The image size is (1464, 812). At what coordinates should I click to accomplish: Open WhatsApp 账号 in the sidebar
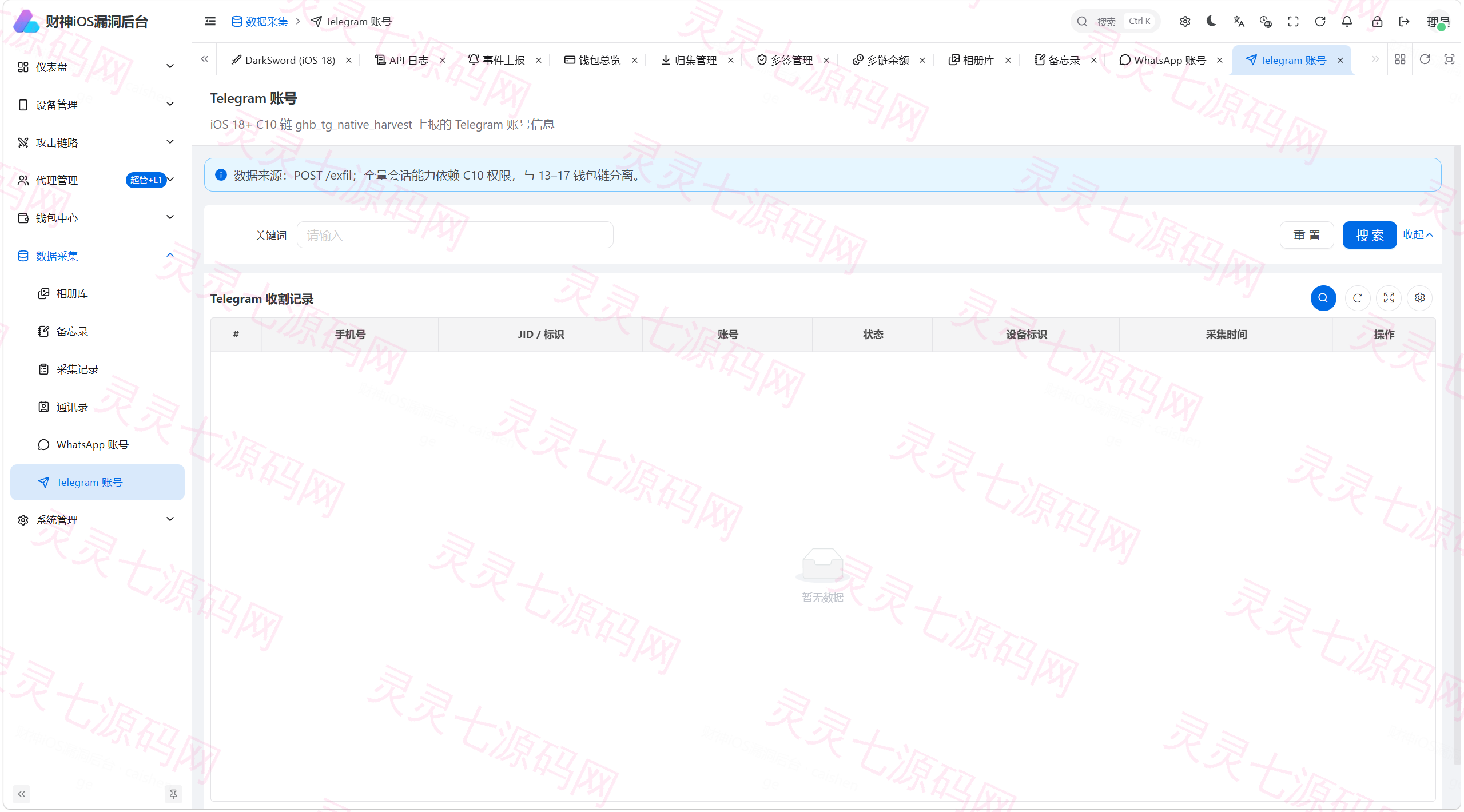[97, 444]
